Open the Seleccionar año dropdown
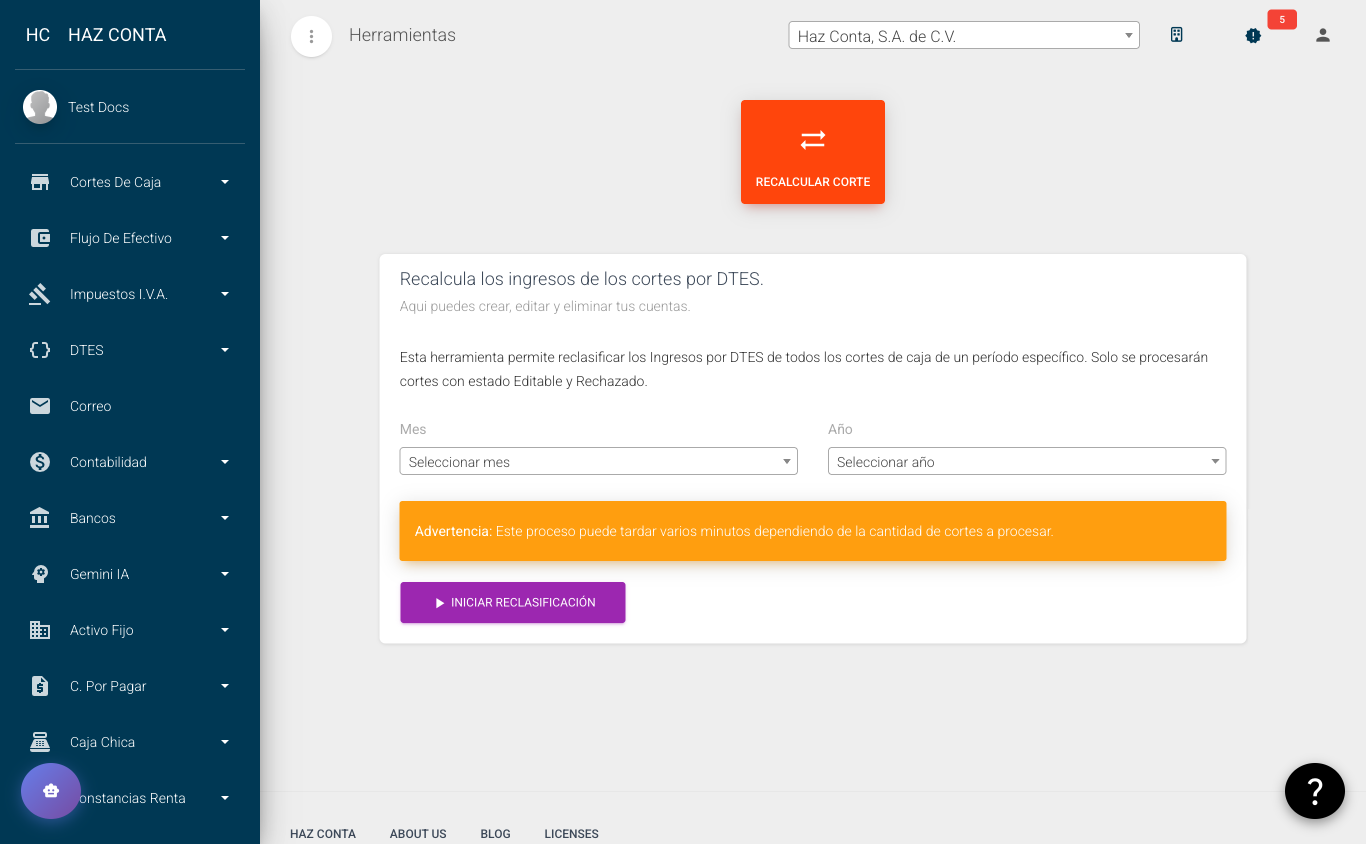Screen dimensions: 1366x844 click(x=1026, y=461)
